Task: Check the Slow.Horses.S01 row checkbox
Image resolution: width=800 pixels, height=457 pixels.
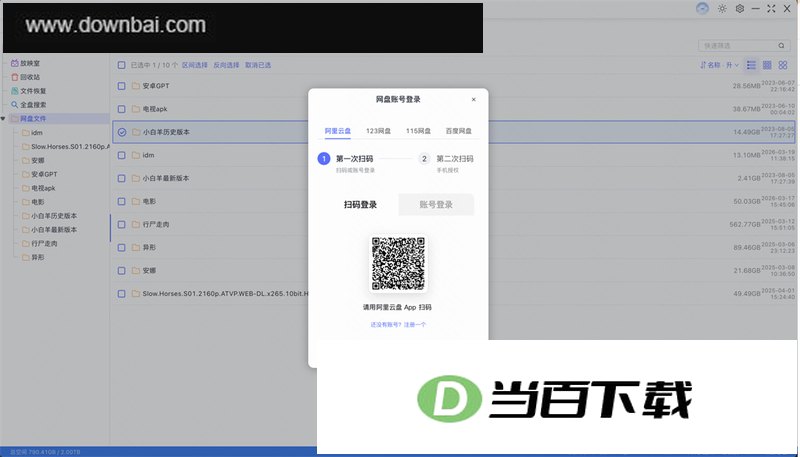Action: click(121, 294)
